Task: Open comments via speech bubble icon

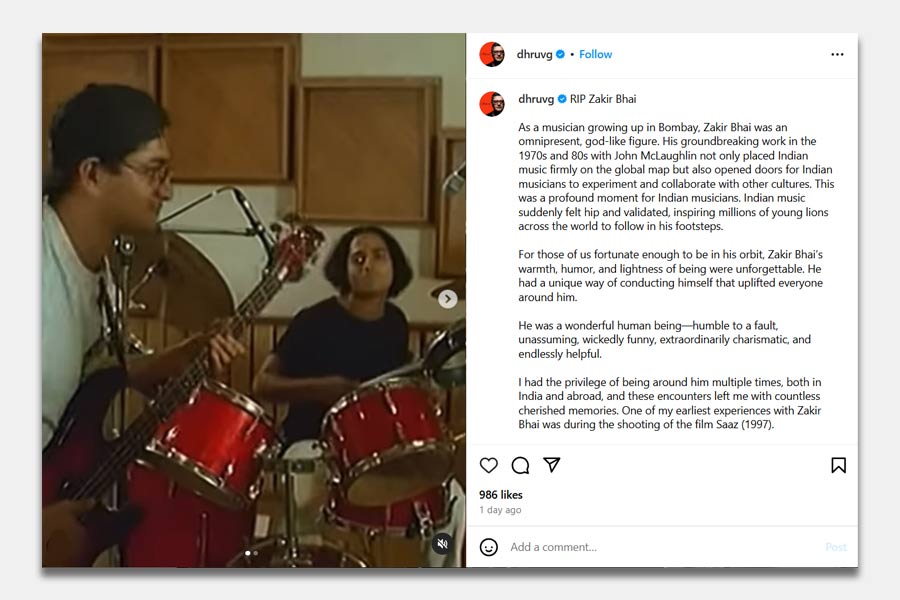Action: [520, 465]
